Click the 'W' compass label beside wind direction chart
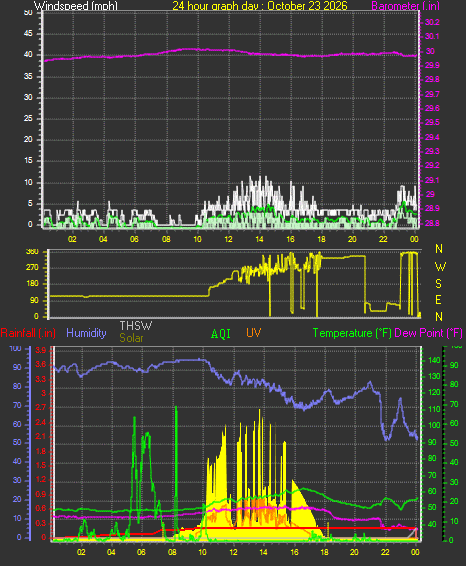The width and height of the screenshot is (466, 566). (440, 267)
